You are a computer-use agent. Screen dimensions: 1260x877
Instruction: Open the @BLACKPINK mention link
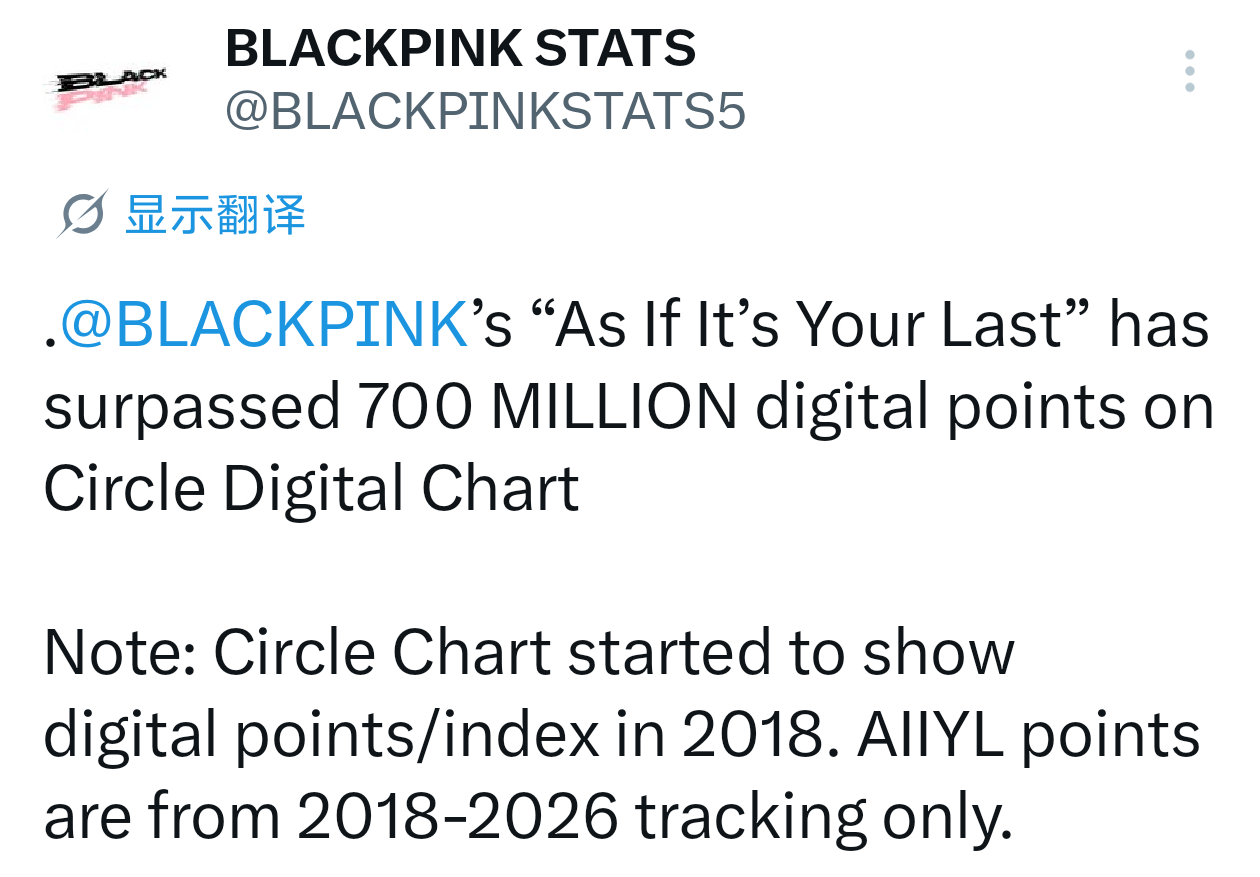coord(265,324)
